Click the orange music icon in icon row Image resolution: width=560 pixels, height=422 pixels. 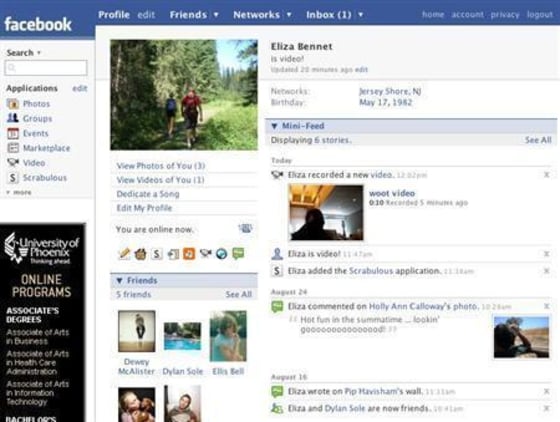click(x=189, y=254)
